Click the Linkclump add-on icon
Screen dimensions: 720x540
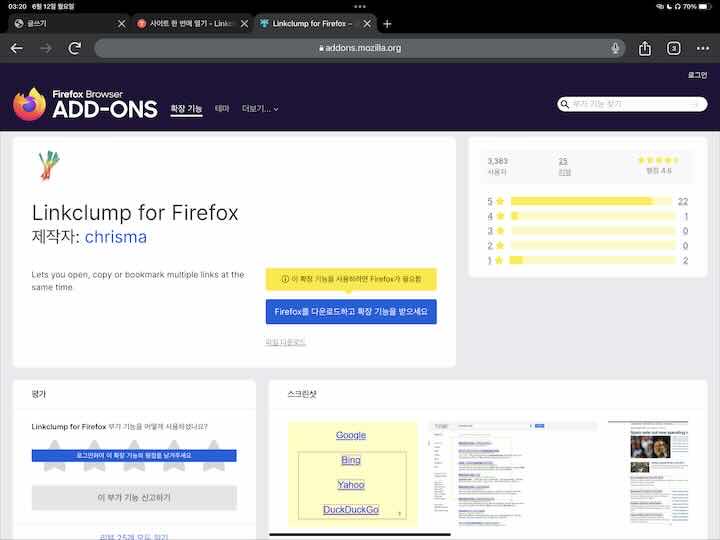[x=49, y=166]
